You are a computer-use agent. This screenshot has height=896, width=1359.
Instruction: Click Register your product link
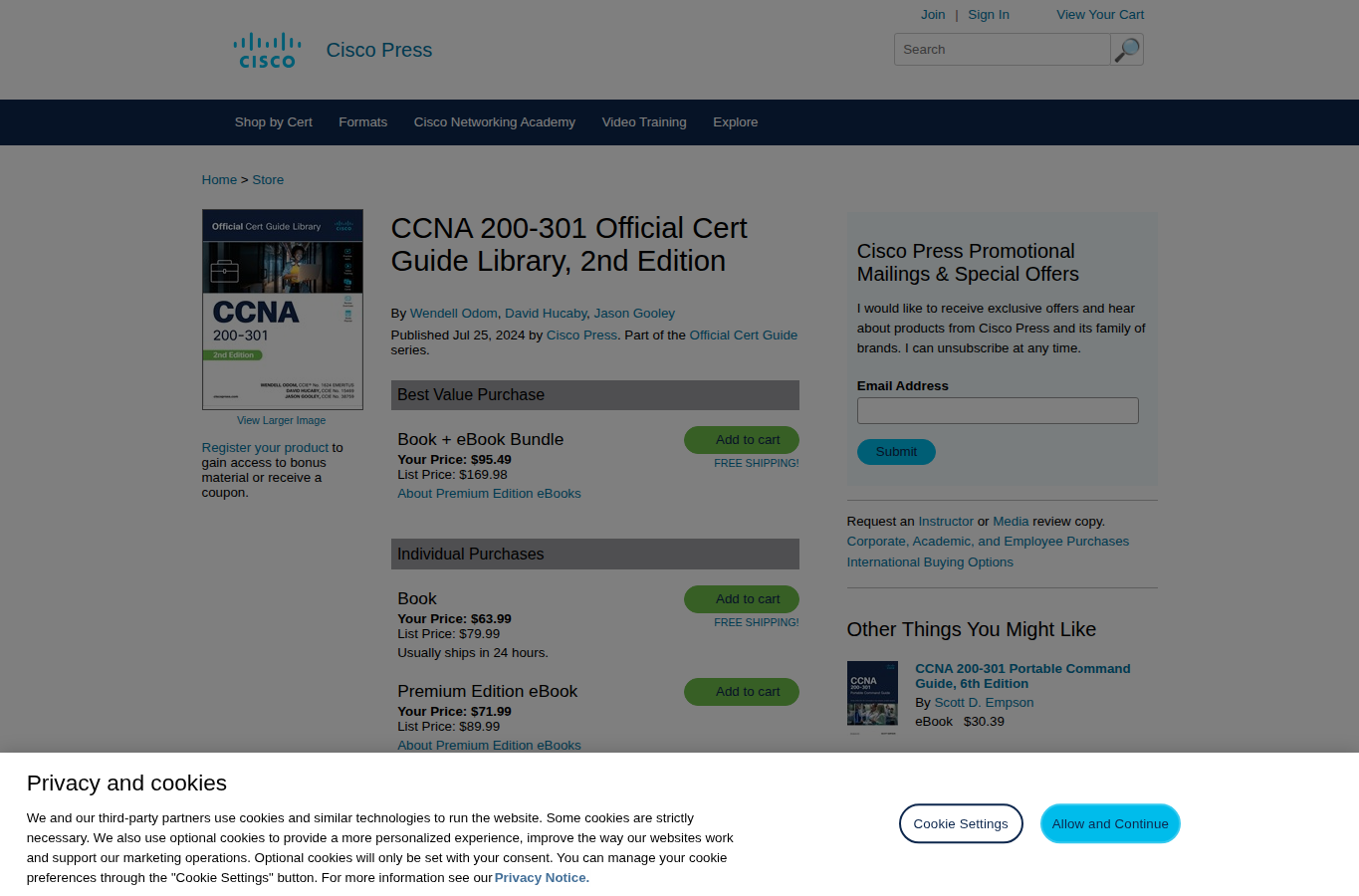265,448
